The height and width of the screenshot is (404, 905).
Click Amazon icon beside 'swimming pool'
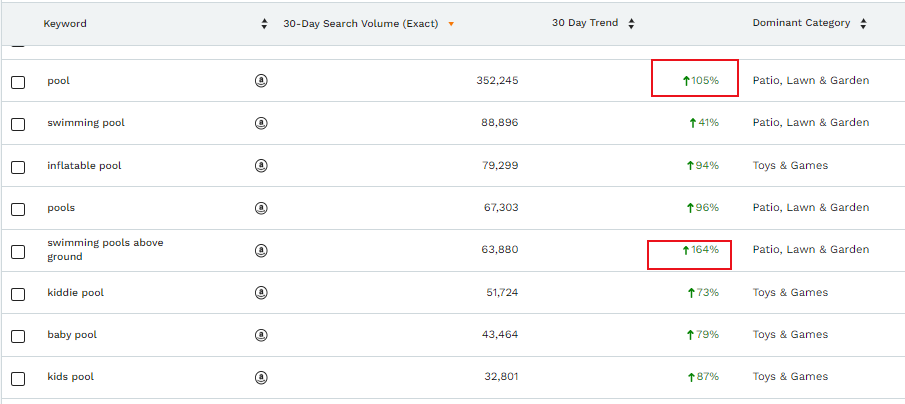click(261, 123)
